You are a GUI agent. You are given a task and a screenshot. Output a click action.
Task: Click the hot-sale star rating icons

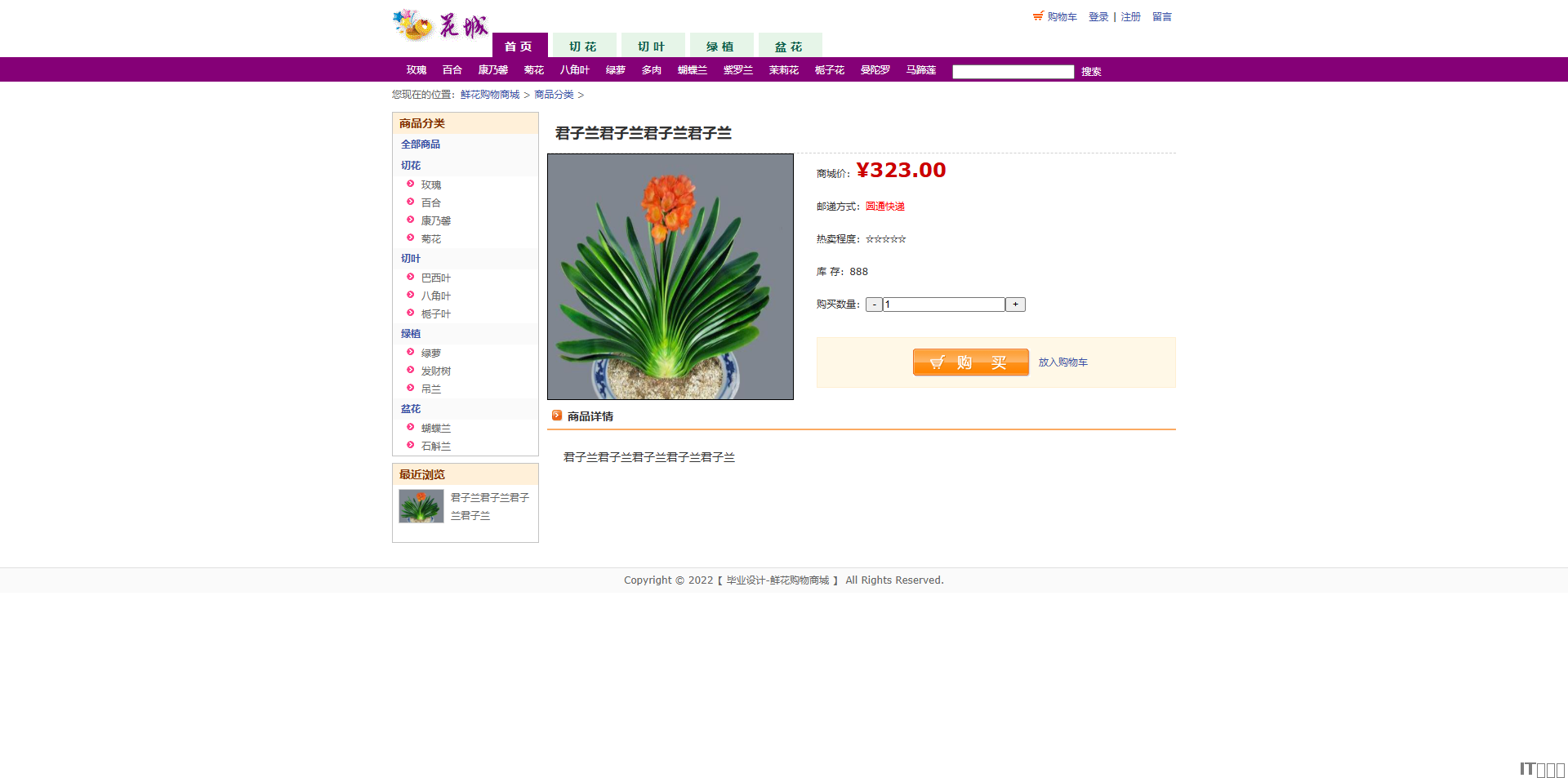pyautogui.click(x=885, y=239)
